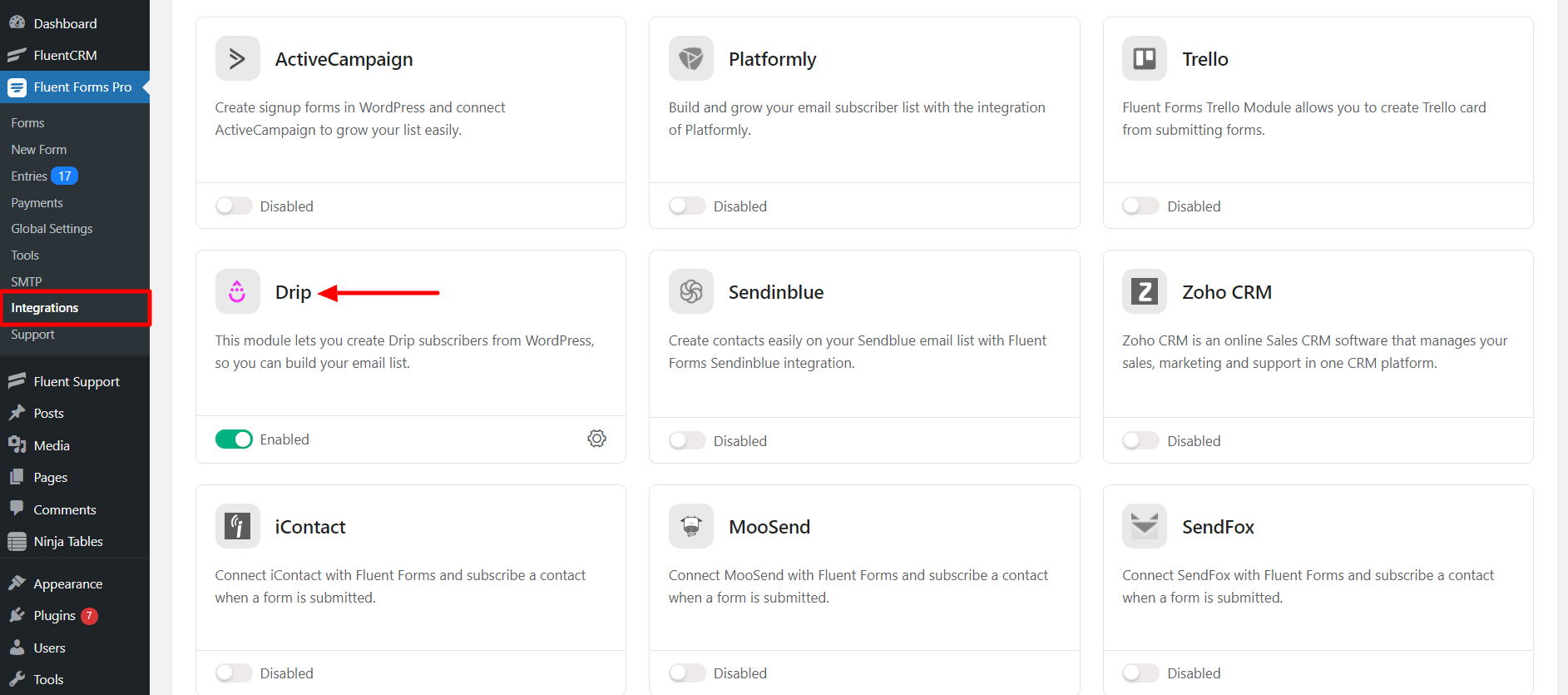
Task: Disable the Drip integration toggle
Action: 234,439
